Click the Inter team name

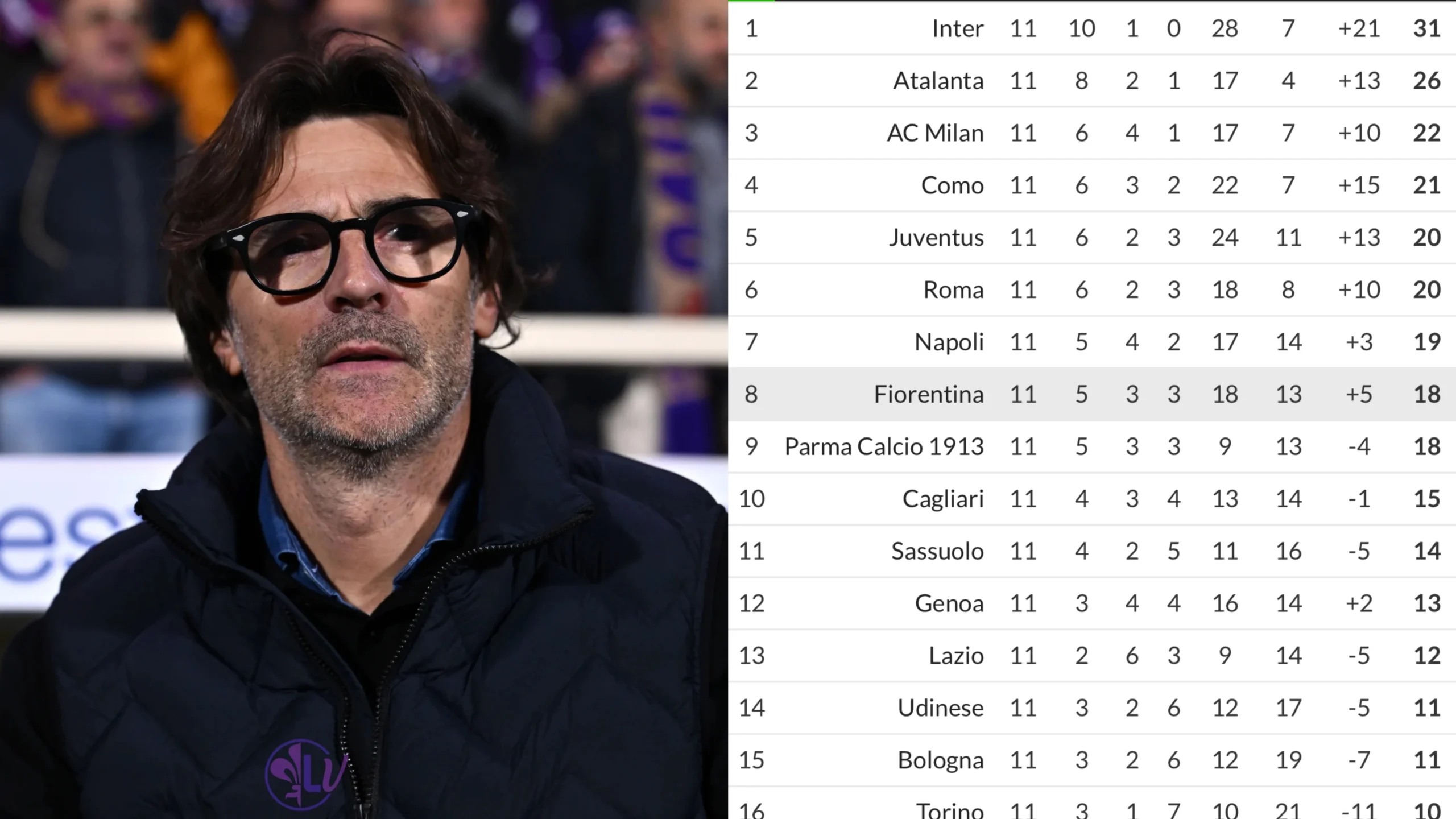click(x=957, y=28)
